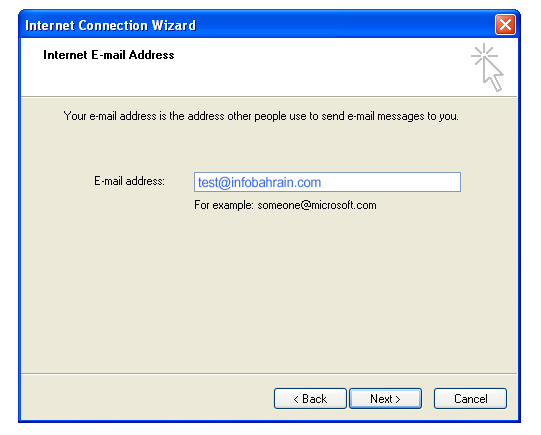Click the word 'test' in the email field

click(x=208, y=182)
